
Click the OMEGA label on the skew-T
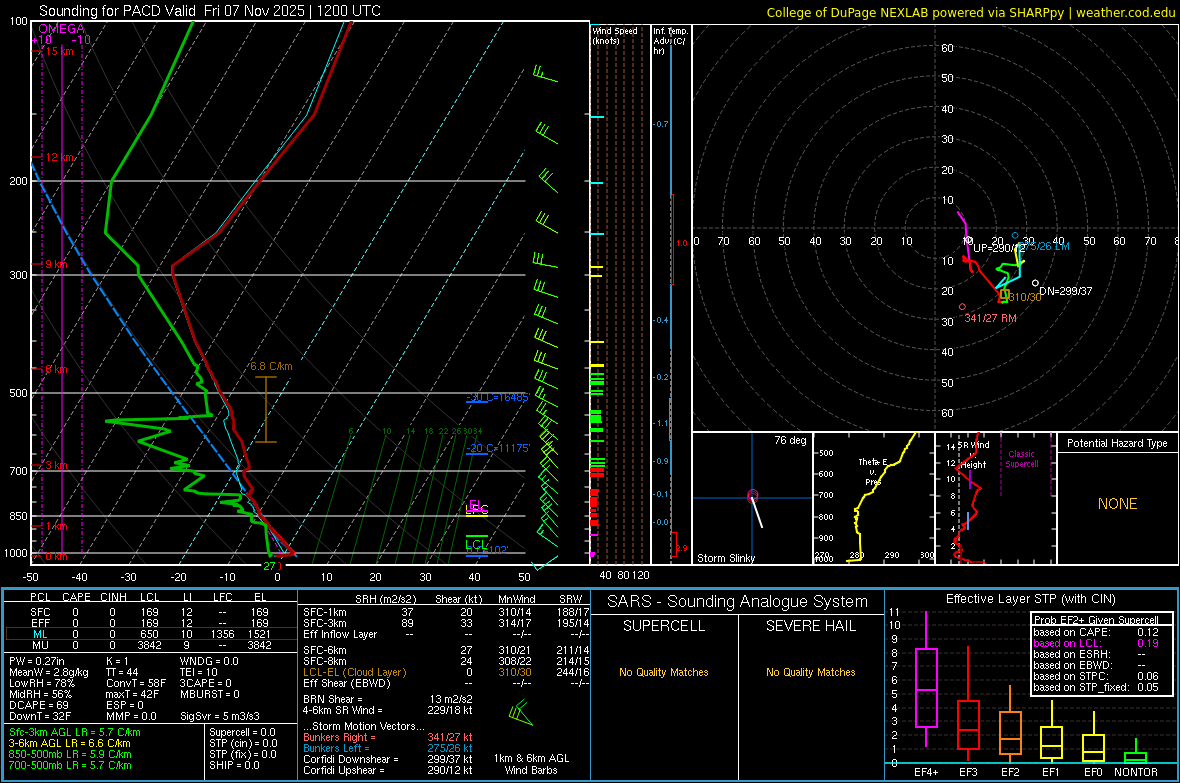(x=61, y=29)
